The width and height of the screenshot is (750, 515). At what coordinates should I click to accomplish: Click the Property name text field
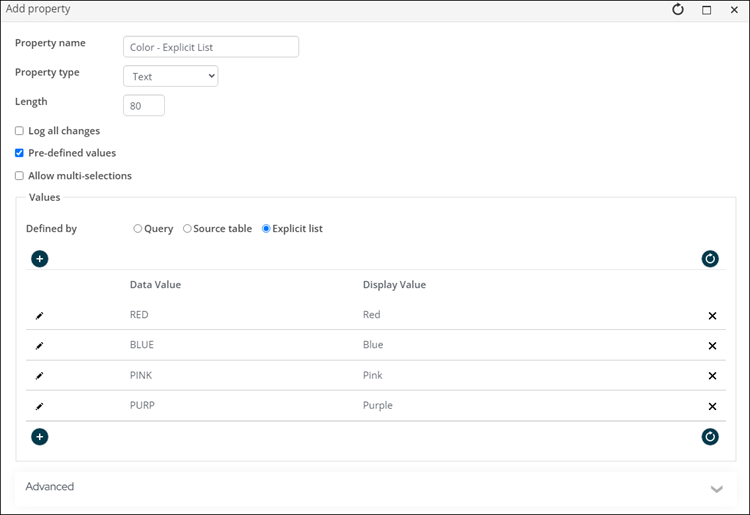[211, 47]
